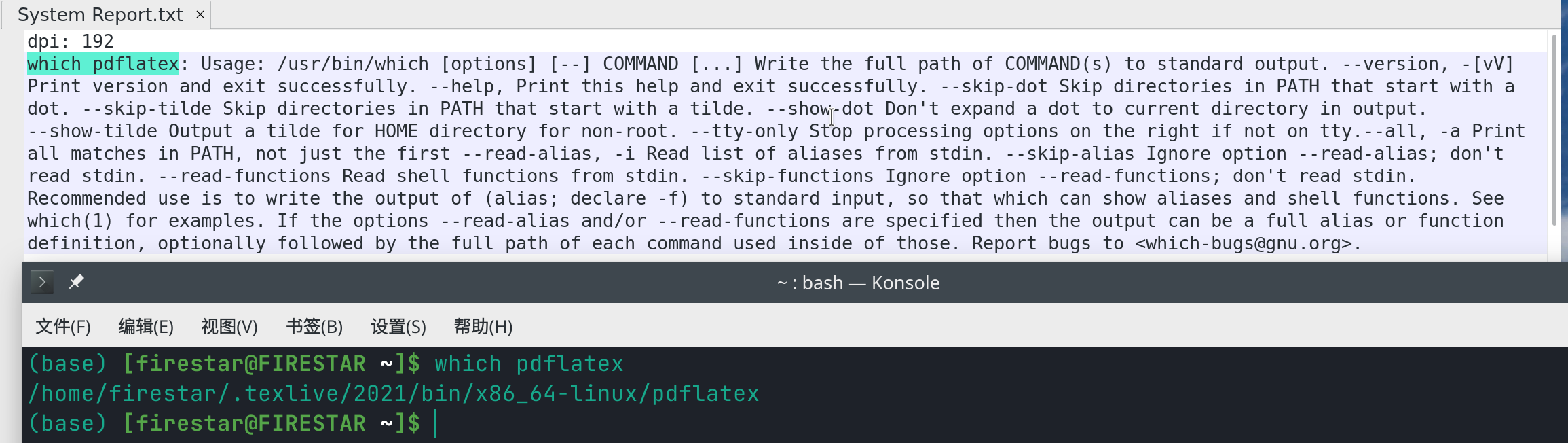Open the 书签(B) menu in Konsole
The width and height of the screenshot is (1568, 443).
[x=314, y=327]
